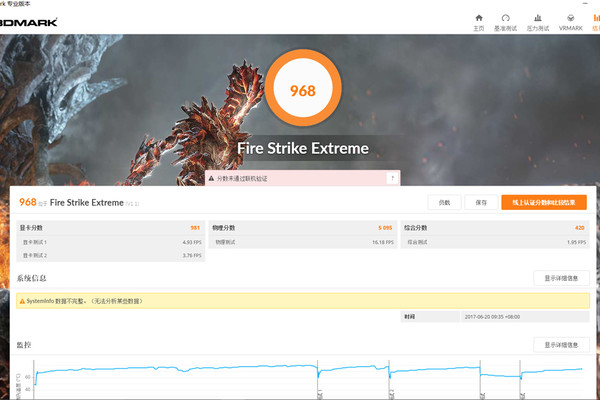This screenshot has width=600, height=400.
Task: Click the combined score value 420
Action: pyautogui.click(x=579, y=228)
